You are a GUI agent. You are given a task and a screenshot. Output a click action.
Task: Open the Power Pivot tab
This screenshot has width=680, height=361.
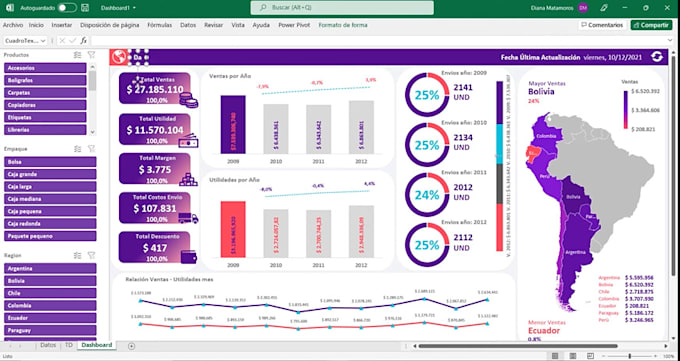pyautogui.click(x=294, y=25)
